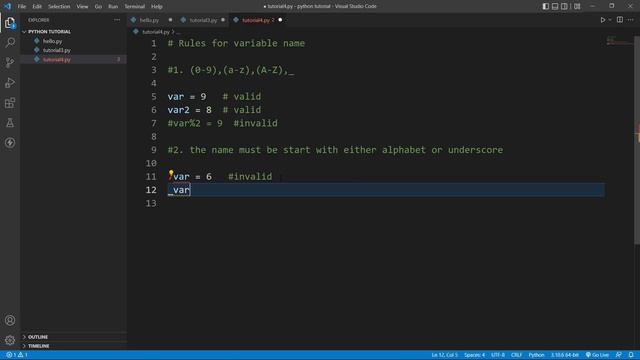Image resolution: width=640 pixels, height=360 pixels.
Task: Split the editor to the right
Action: click(620, 20)
